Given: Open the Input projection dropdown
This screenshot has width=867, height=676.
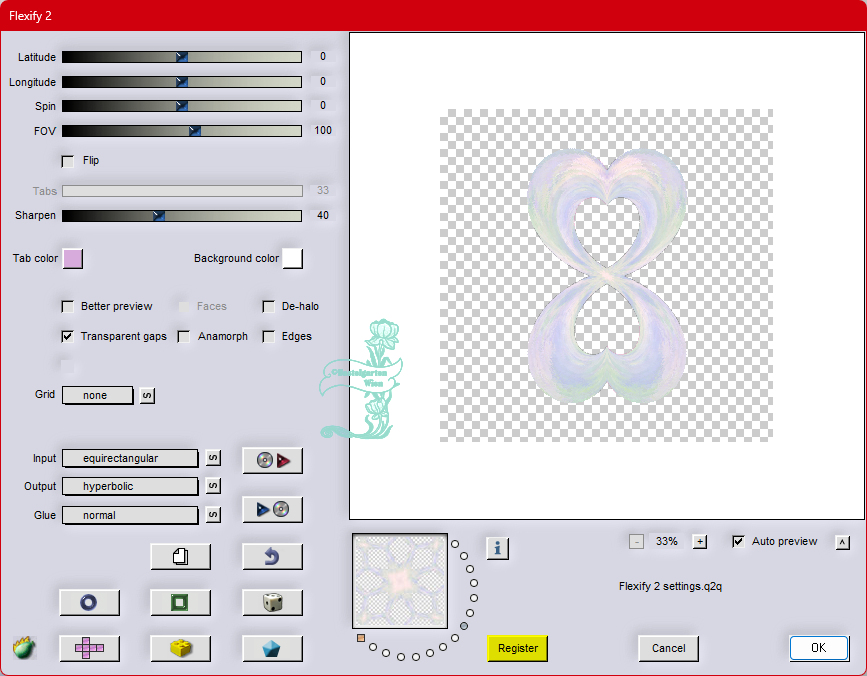Looking at the screenshot, I should [x=130, y=458].
